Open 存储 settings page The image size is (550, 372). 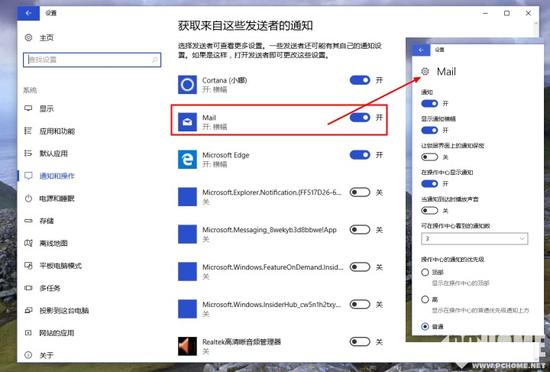click(46, 221)
